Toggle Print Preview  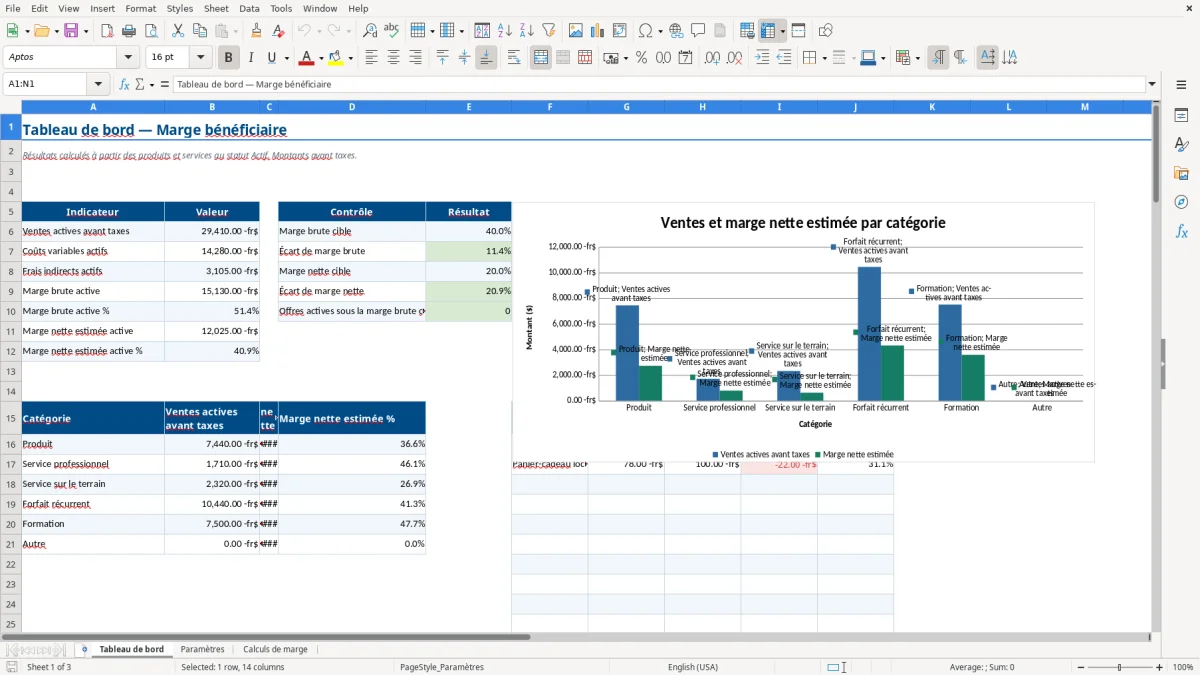point(151,31)
